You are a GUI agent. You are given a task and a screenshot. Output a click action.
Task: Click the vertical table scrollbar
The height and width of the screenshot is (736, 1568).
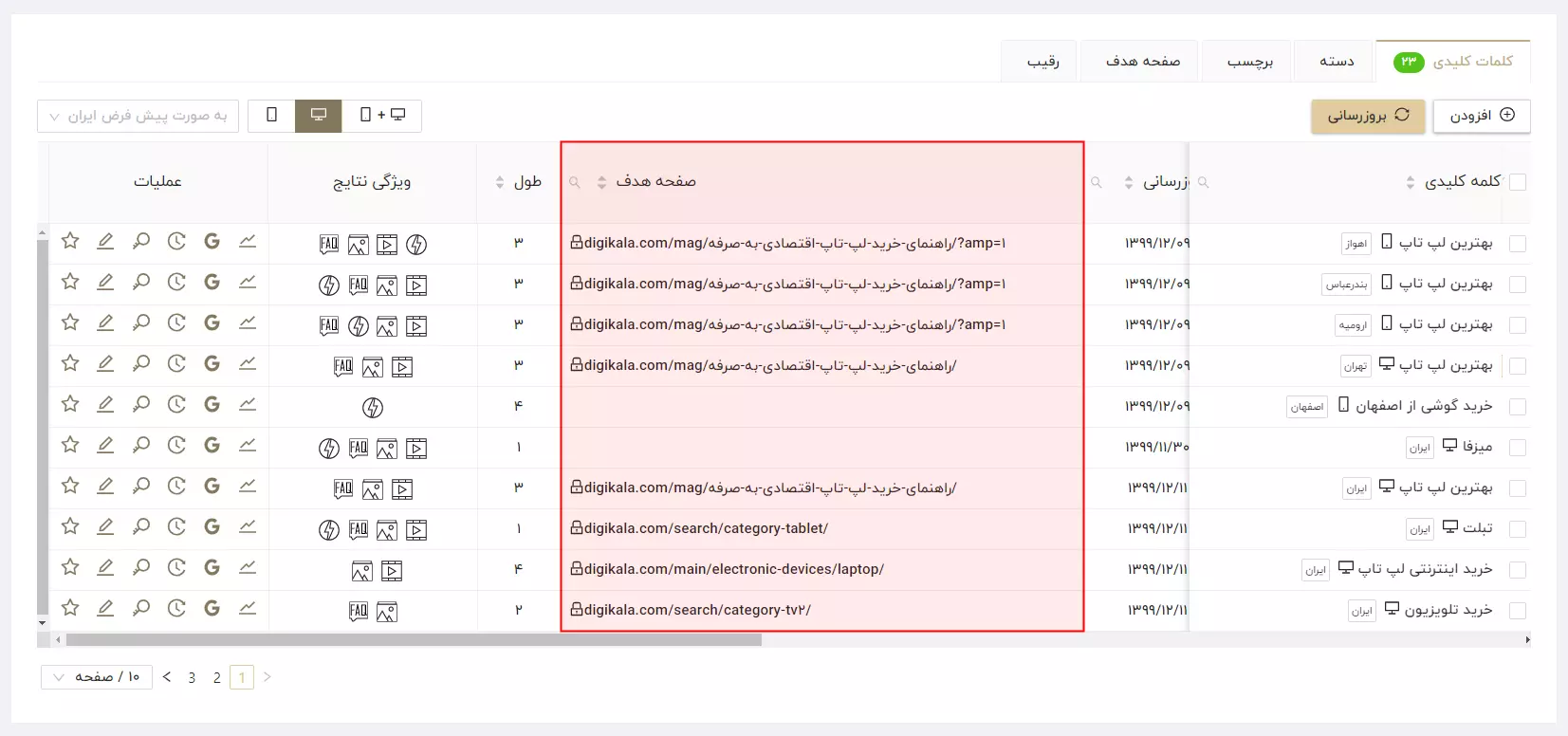[42, 427]
